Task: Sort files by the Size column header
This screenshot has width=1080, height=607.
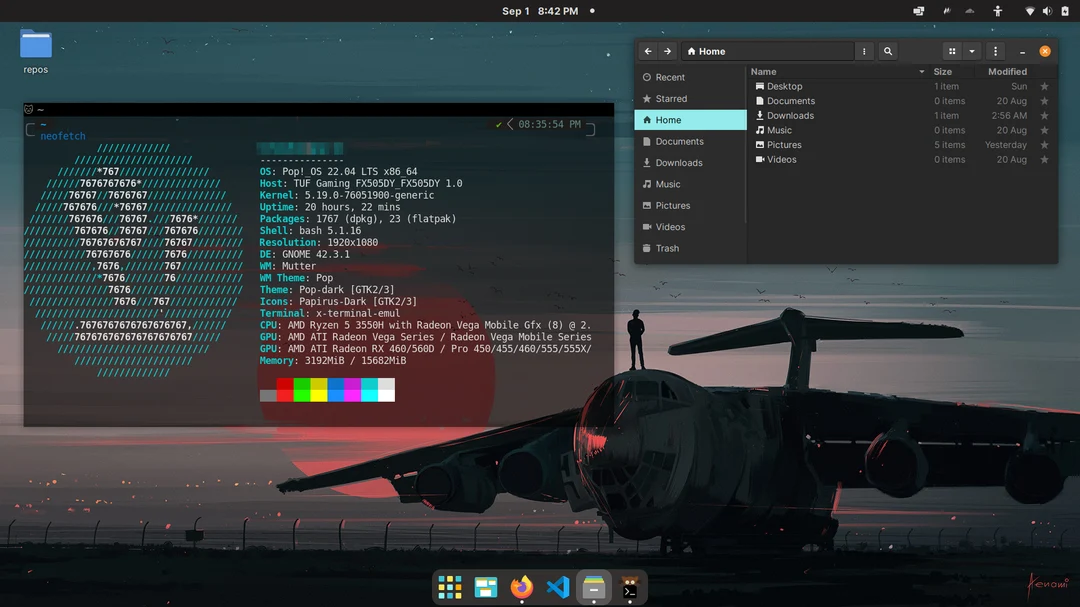Action: [x=941, y=71]
